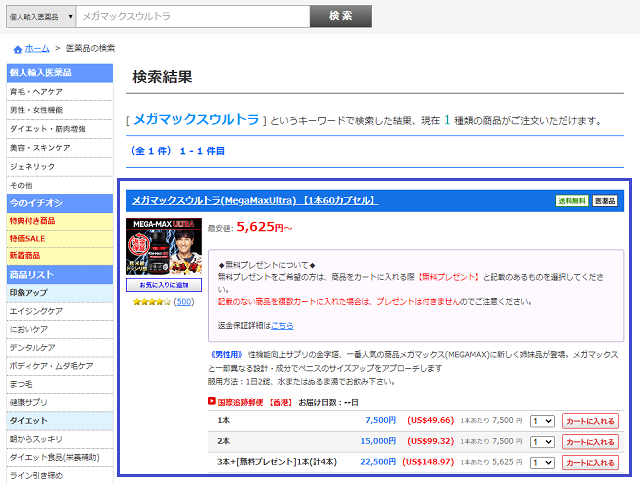Click the (全 1 件) 1 - 1 件目 text

pyautogui.click(x=177, y=151)
